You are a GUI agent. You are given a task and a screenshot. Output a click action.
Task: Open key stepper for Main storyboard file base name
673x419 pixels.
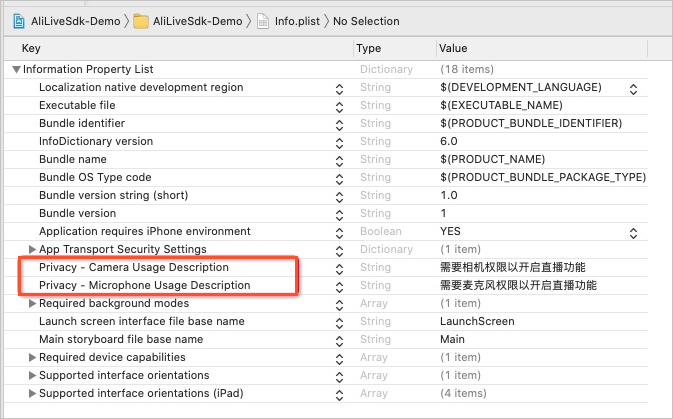340,341
